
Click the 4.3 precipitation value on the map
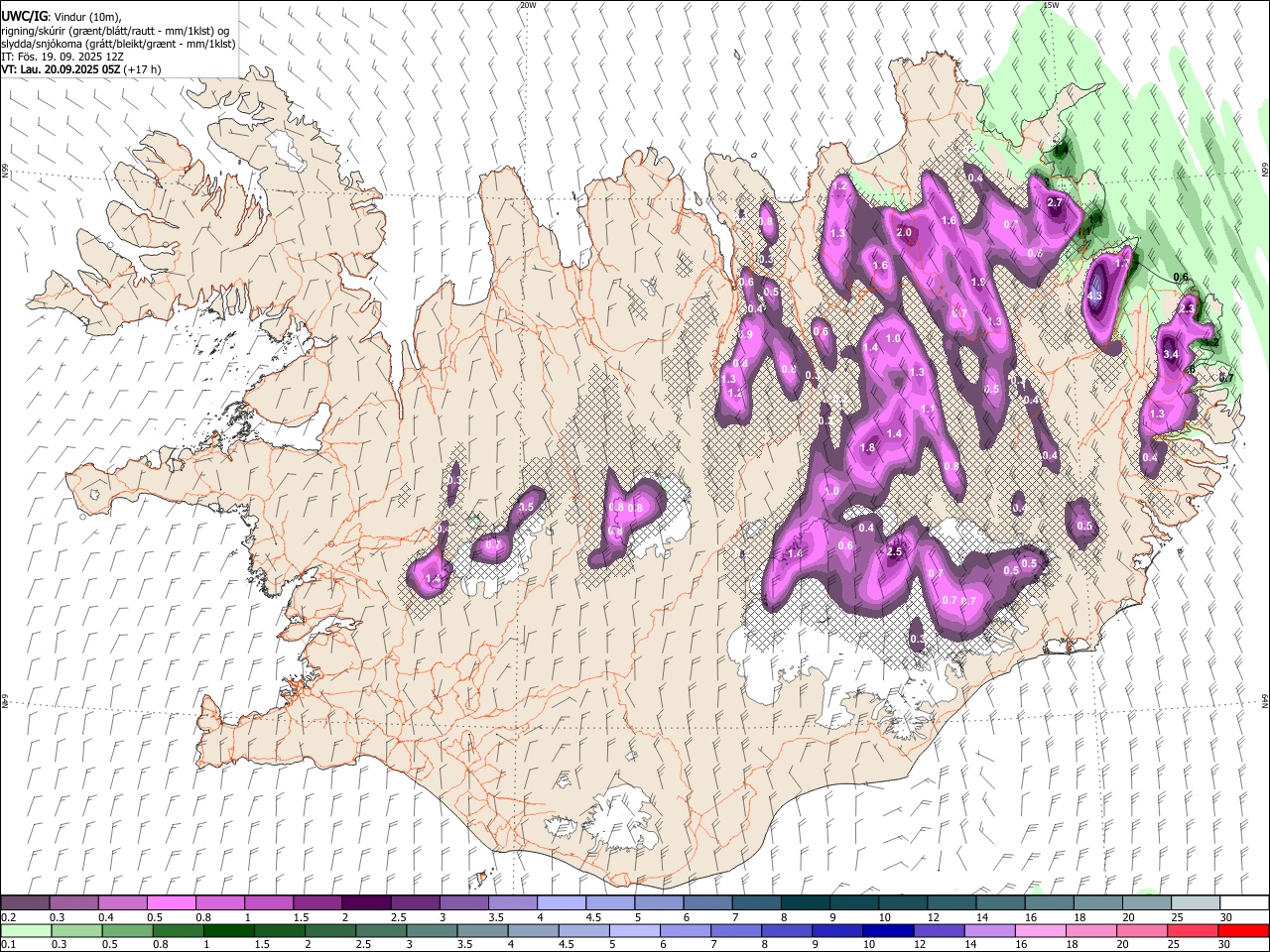(1095, 296)
